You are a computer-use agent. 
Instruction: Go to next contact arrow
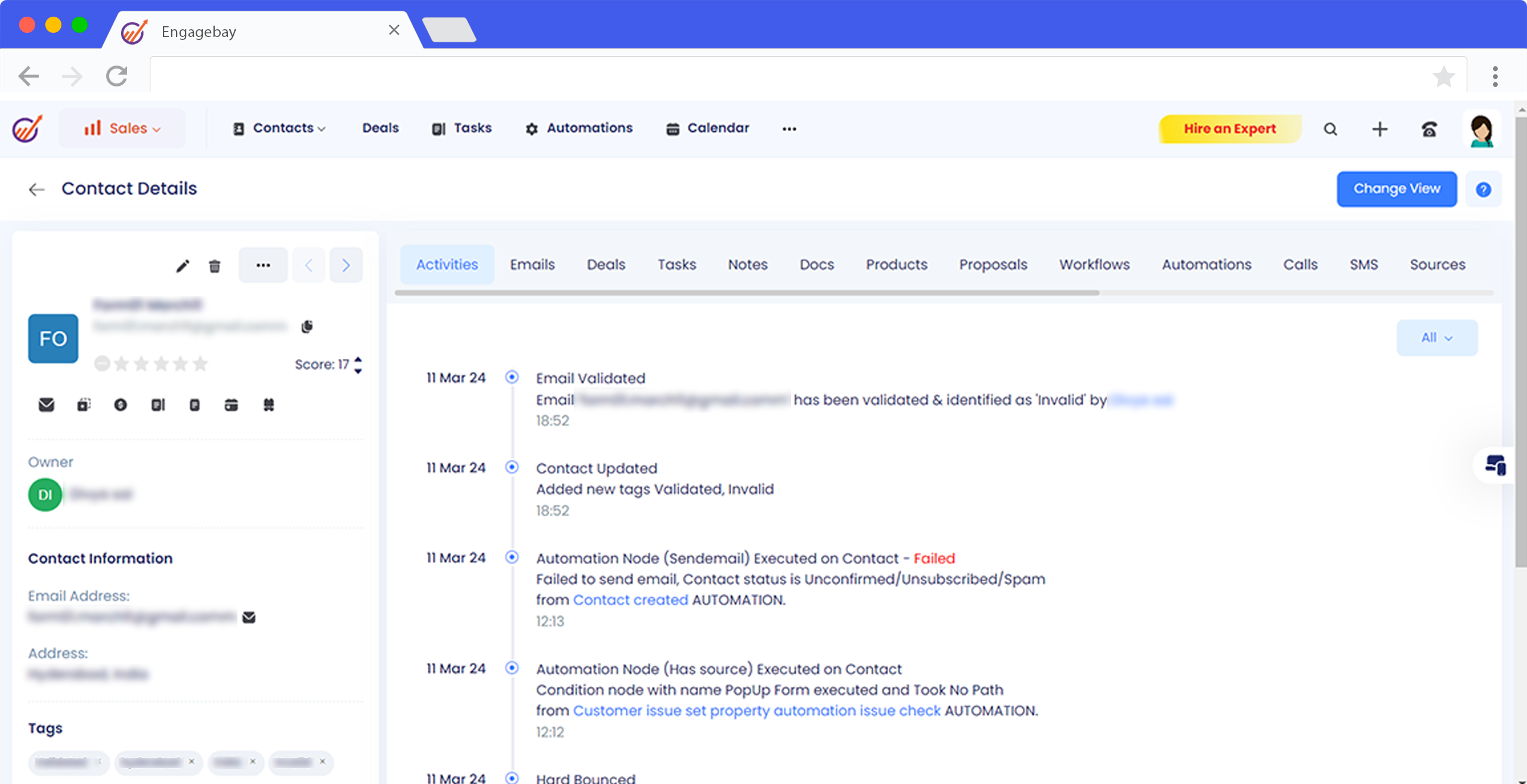pyautogui.click(x=346, y=265)
